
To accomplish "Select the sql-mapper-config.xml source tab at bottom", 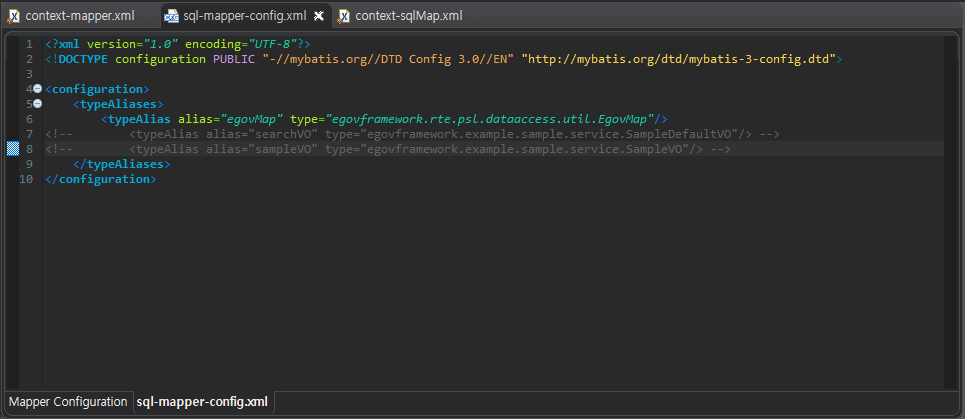I will pyautogui.click(x=202, y=402).
